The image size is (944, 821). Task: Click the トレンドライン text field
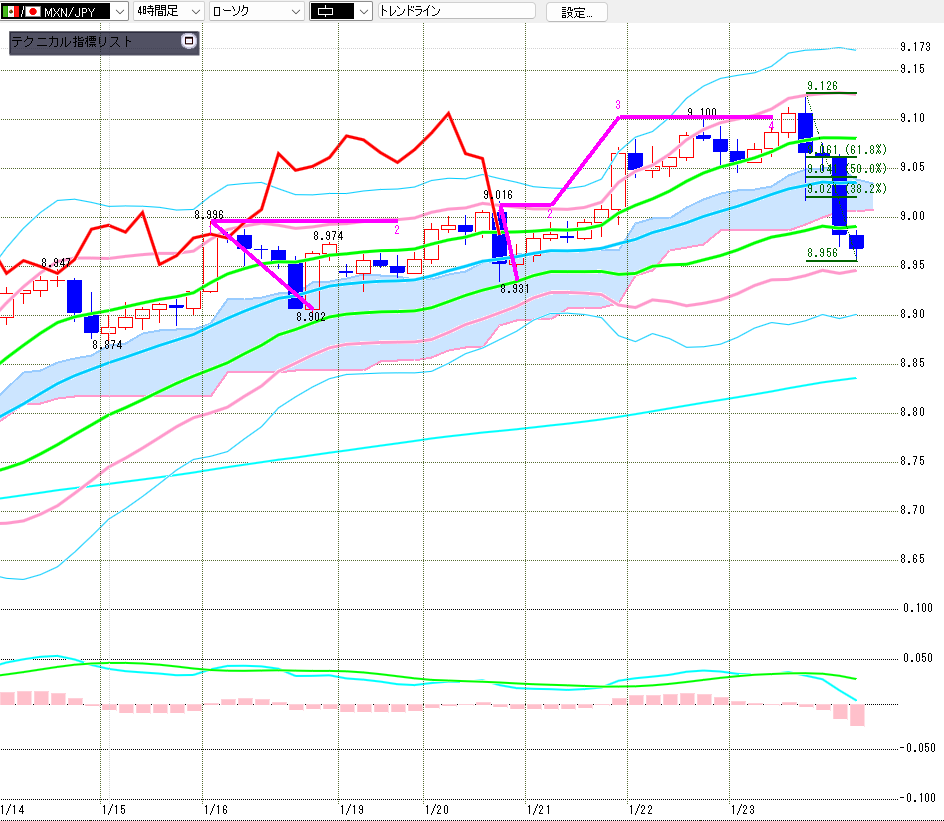coord(455,12)
